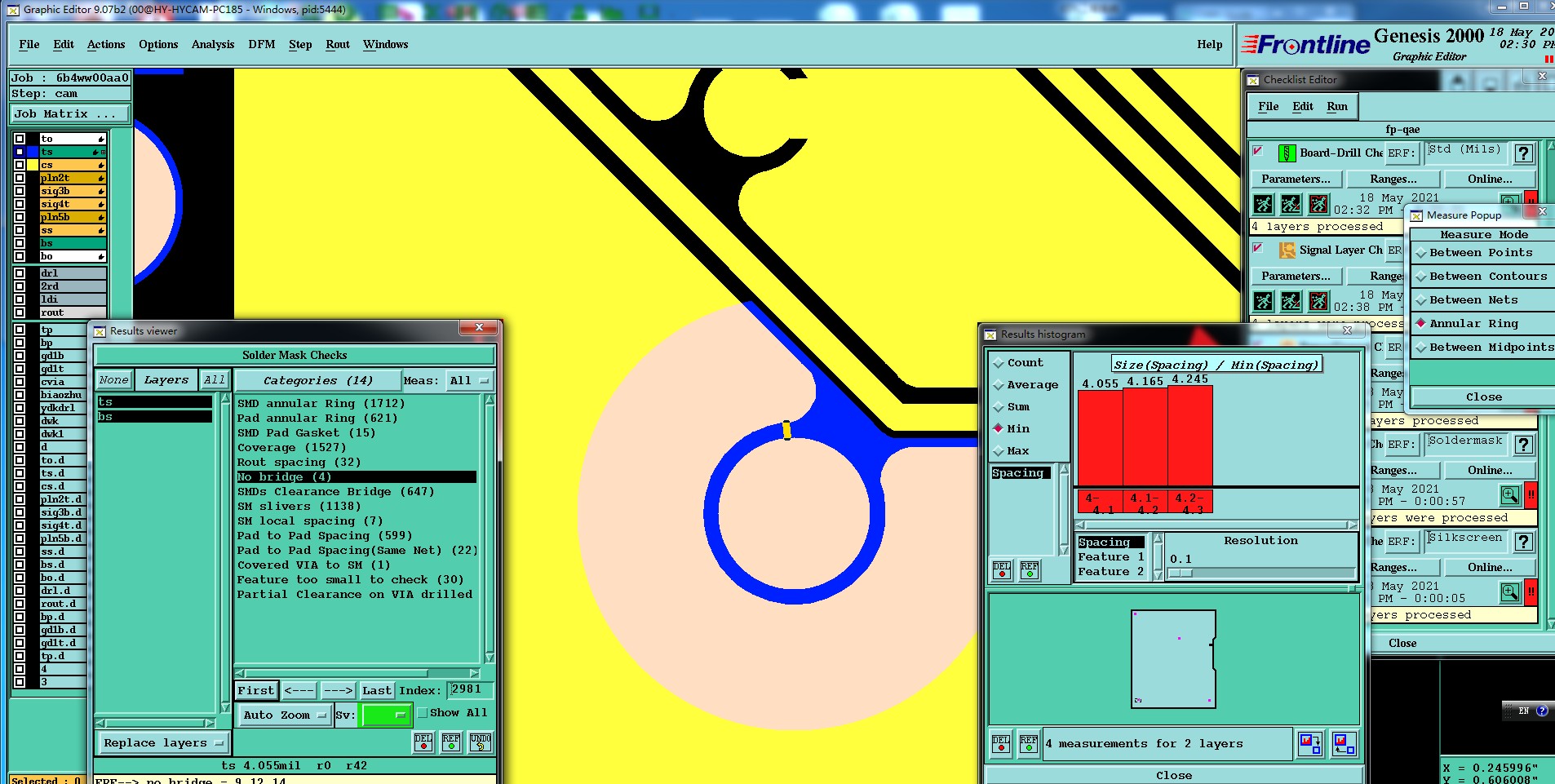Click histogram import-up icon at far right
The width and height of the screenshot is (1555, 784).
pyautogui.click(x=1344, y=743)
